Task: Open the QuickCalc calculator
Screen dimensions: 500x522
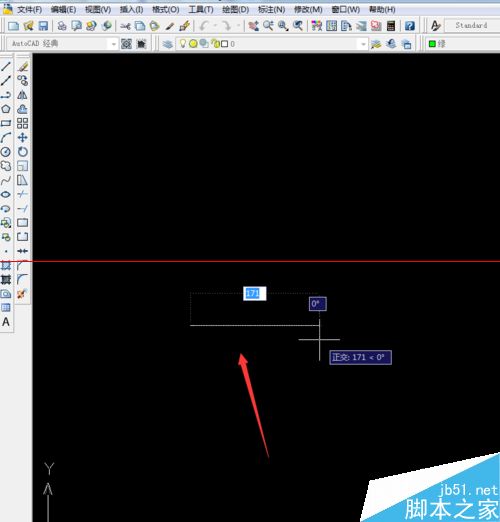Action: tap(391, 26)
